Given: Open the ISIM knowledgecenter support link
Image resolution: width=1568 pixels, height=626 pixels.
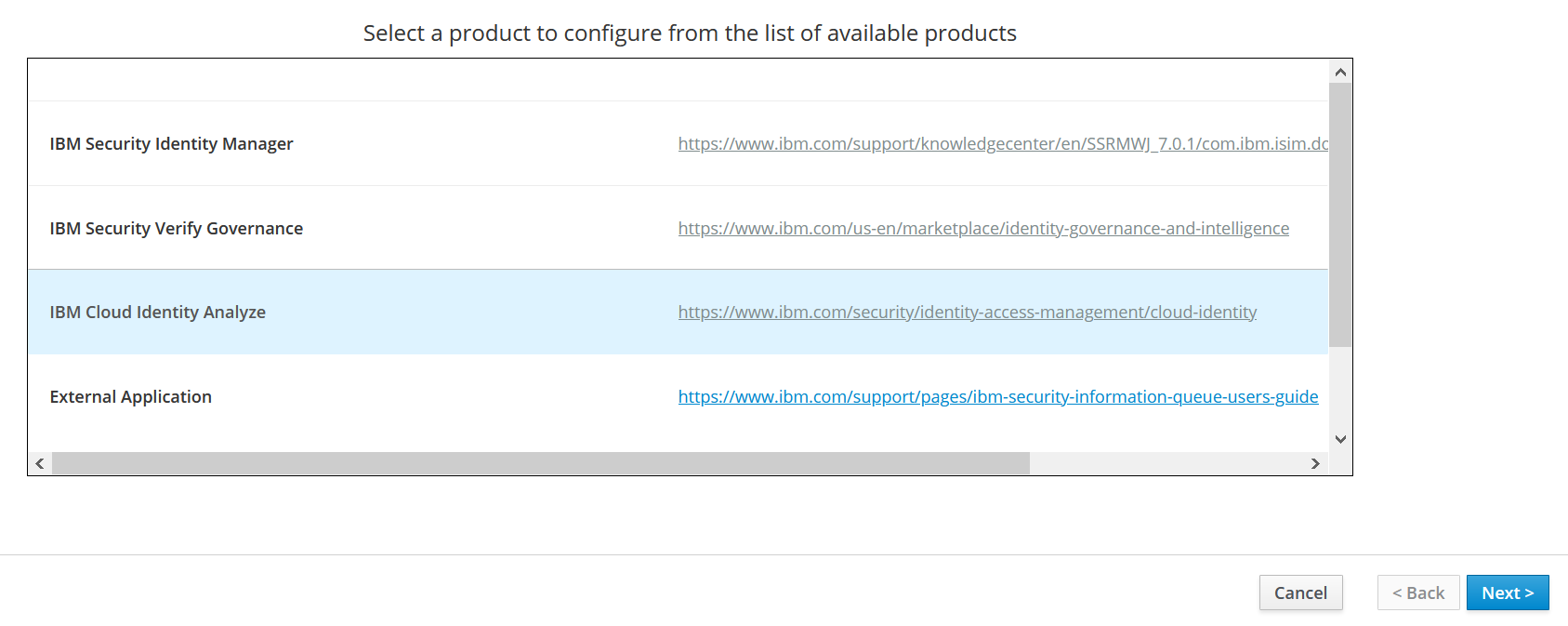Looking at the screenshot, I should point(1002,144).
